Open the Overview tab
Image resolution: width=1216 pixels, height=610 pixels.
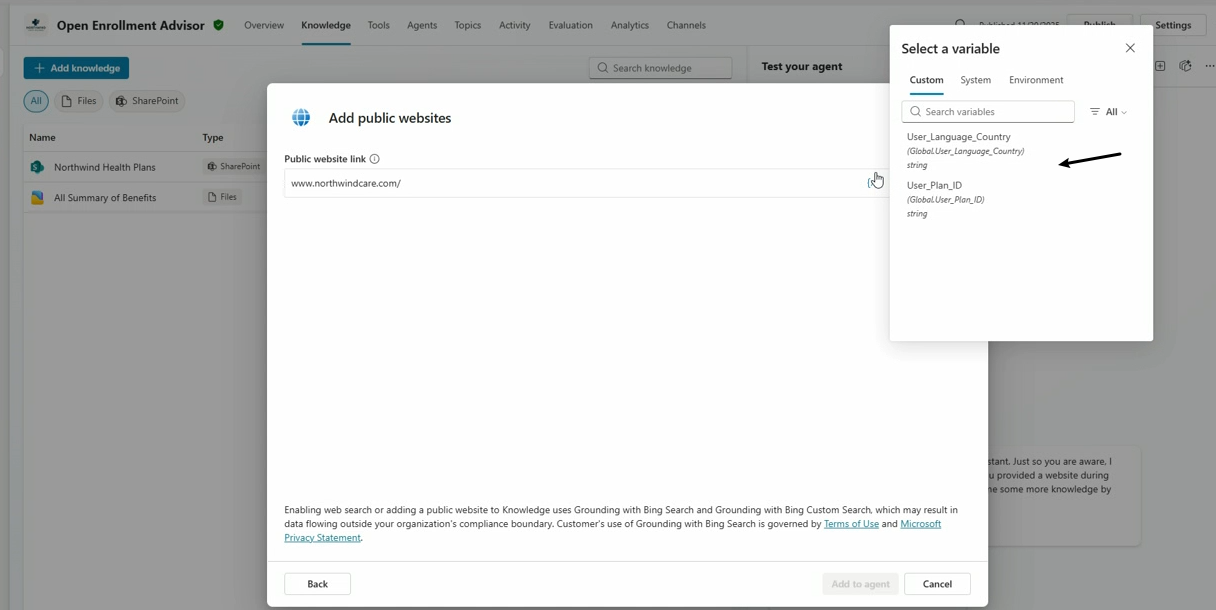click(264, 25)
